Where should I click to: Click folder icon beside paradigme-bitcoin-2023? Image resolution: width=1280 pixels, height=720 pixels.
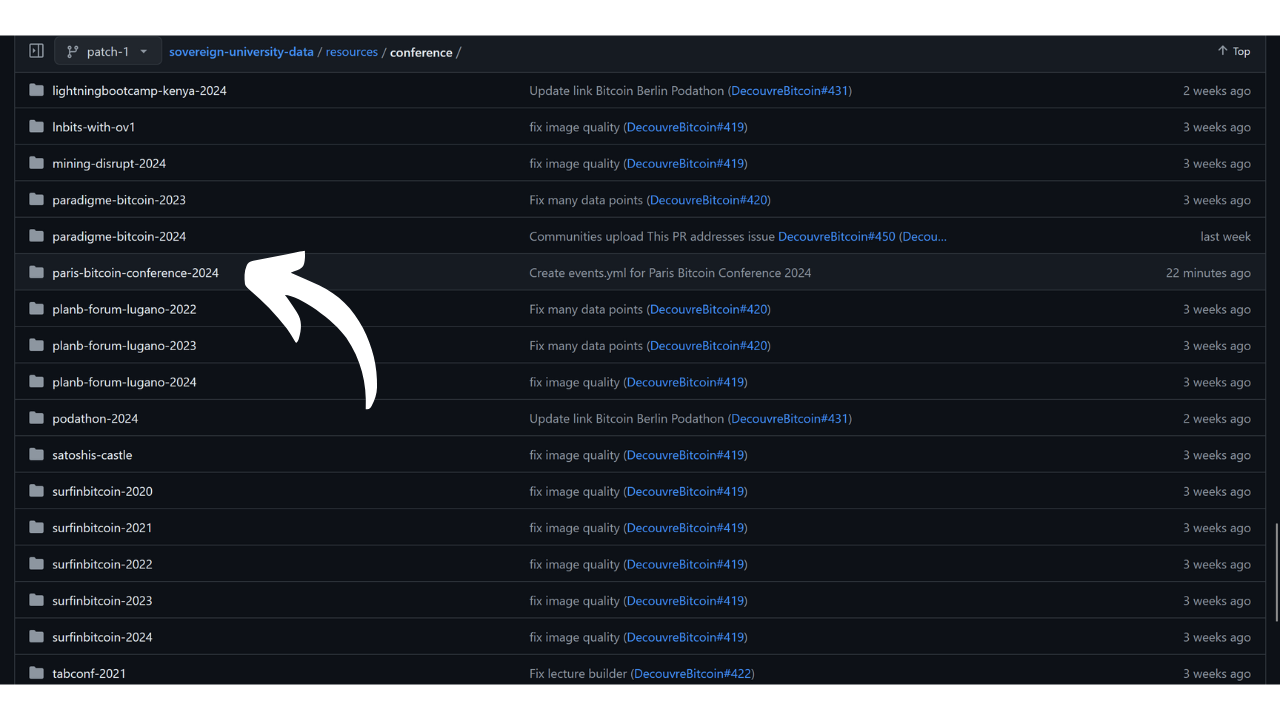click(x=37, y=200)
